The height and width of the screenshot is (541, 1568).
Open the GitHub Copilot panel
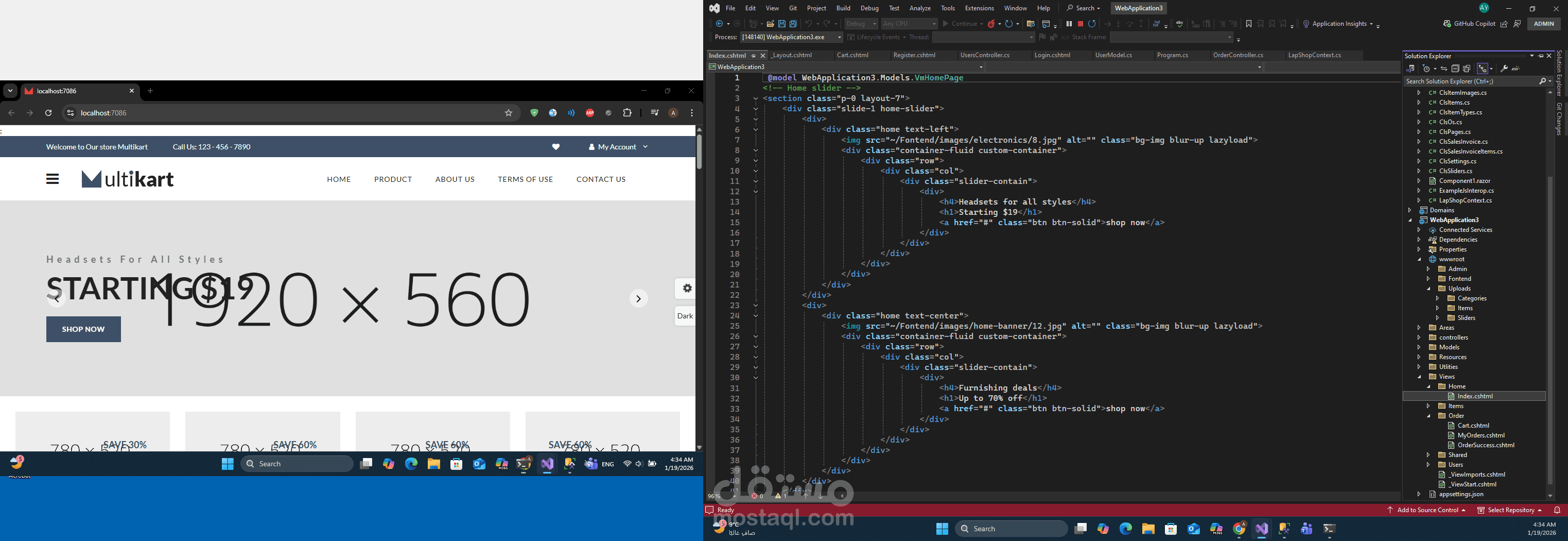pos(1469,24)
